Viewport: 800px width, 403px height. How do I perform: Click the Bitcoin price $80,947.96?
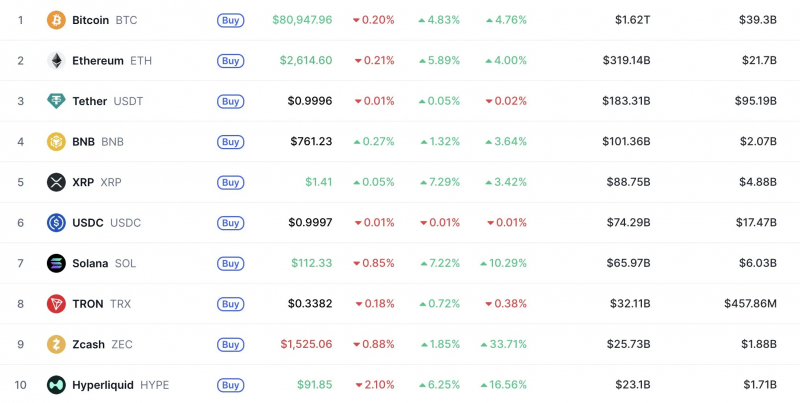pyautogui.click(x=302, y=20)
